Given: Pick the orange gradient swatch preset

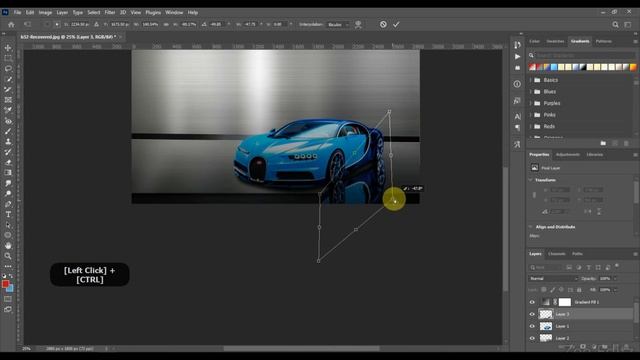Looking at the screenshot, I should [x=633, y=67].
